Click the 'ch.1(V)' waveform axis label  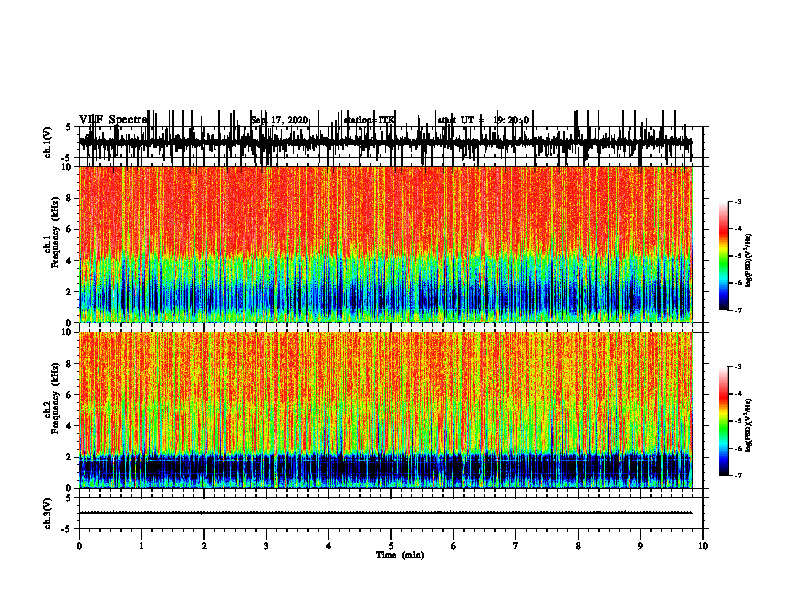point(48,142)
